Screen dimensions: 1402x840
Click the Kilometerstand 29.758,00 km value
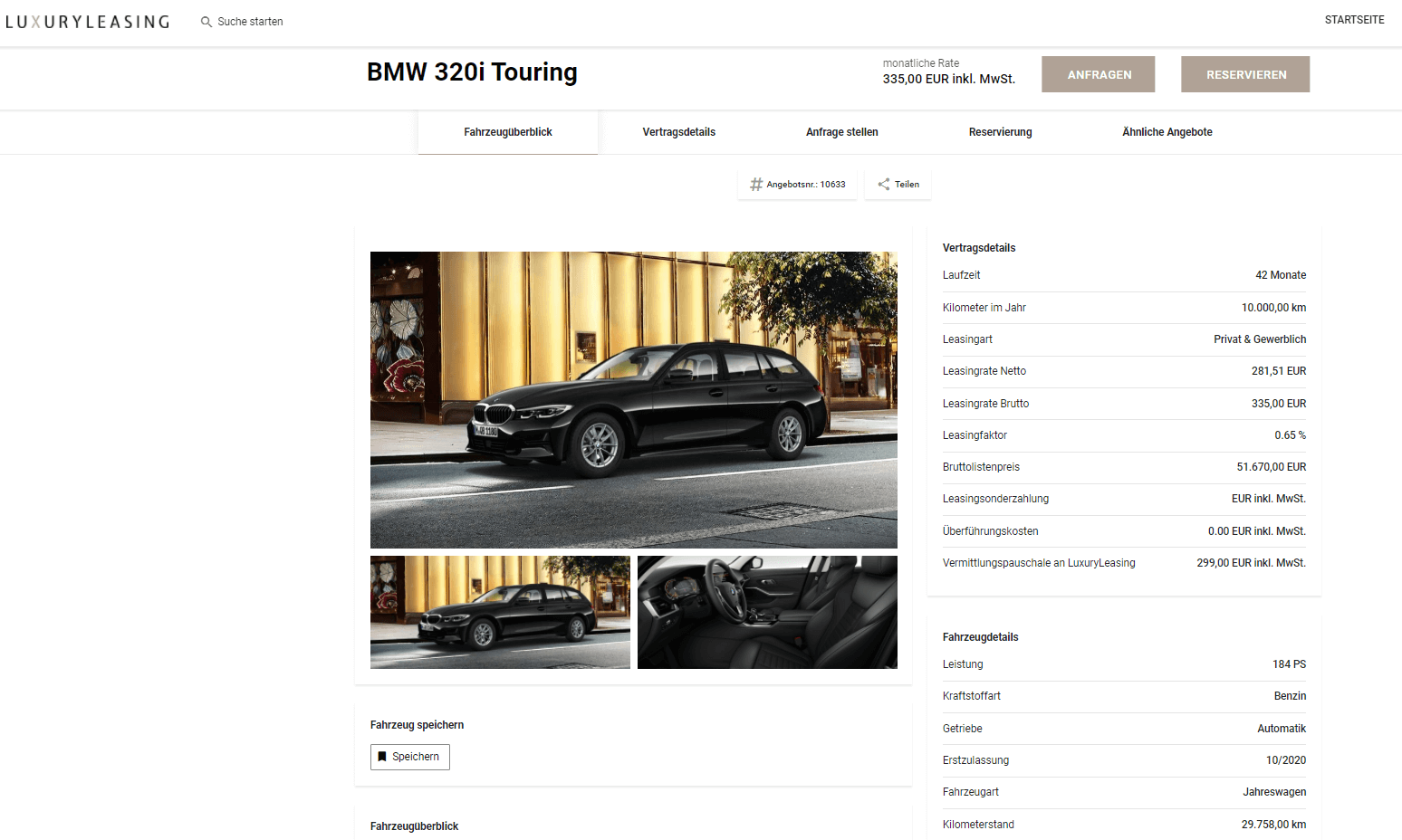(x=1273, y=825)
